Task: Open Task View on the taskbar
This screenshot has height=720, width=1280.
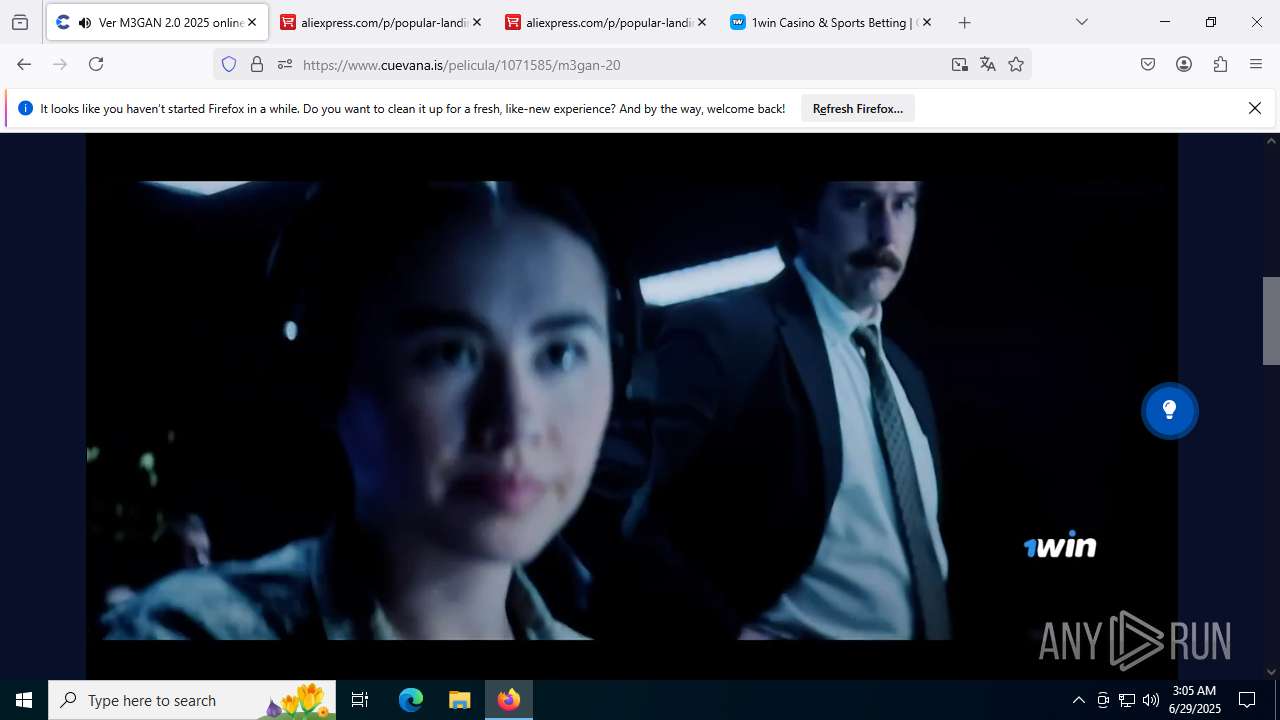Action: click(360, 700)
